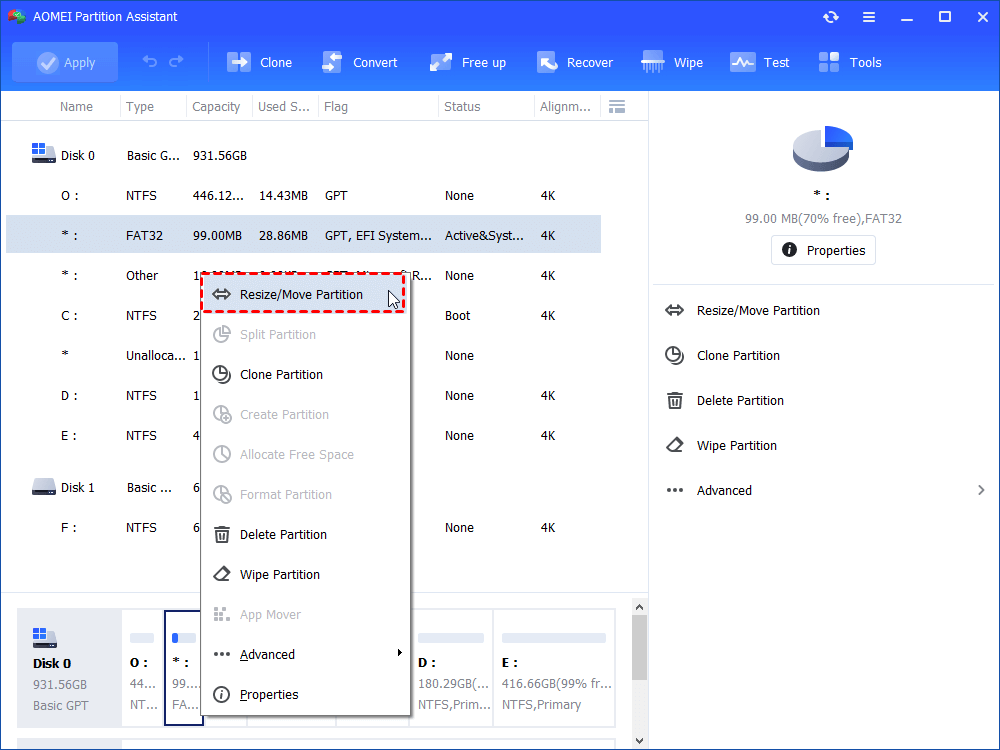
Task: Select the O: NTFS partition row
Action: tap(304, 196)
